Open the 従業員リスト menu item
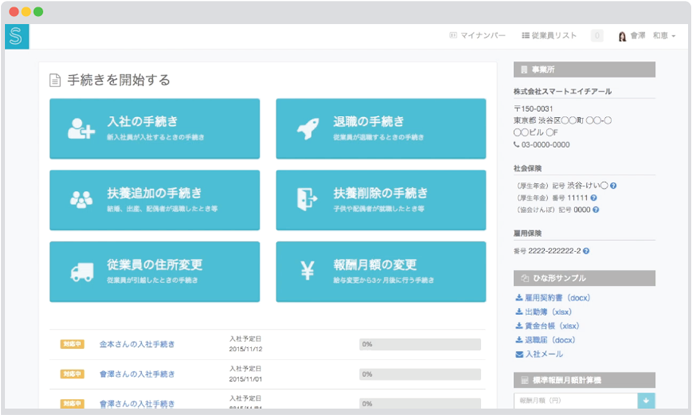 point(549,35)
